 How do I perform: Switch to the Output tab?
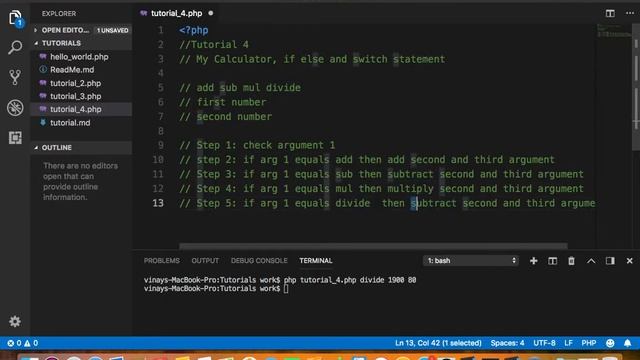[205, 261]
